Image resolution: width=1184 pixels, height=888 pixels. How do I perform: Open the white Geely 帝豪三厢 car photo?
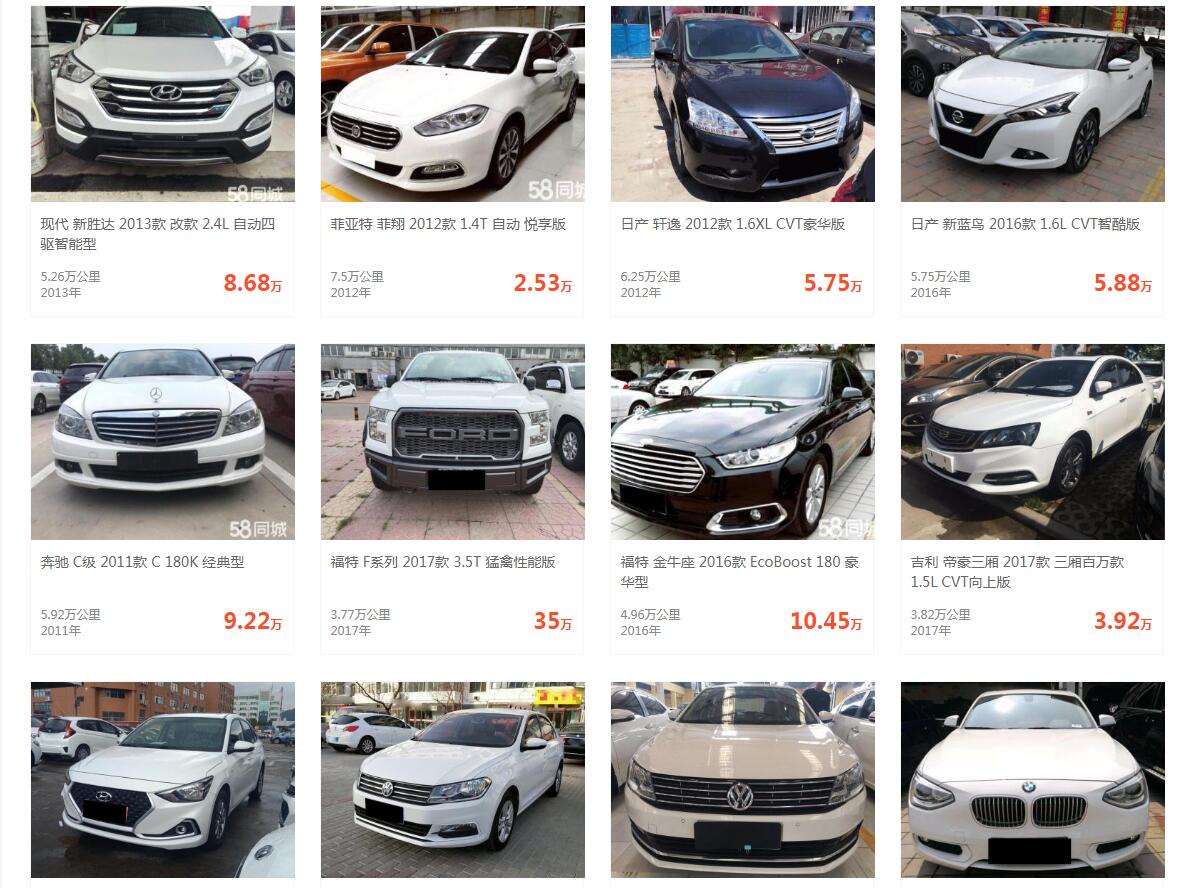[x=1032, y=442]
